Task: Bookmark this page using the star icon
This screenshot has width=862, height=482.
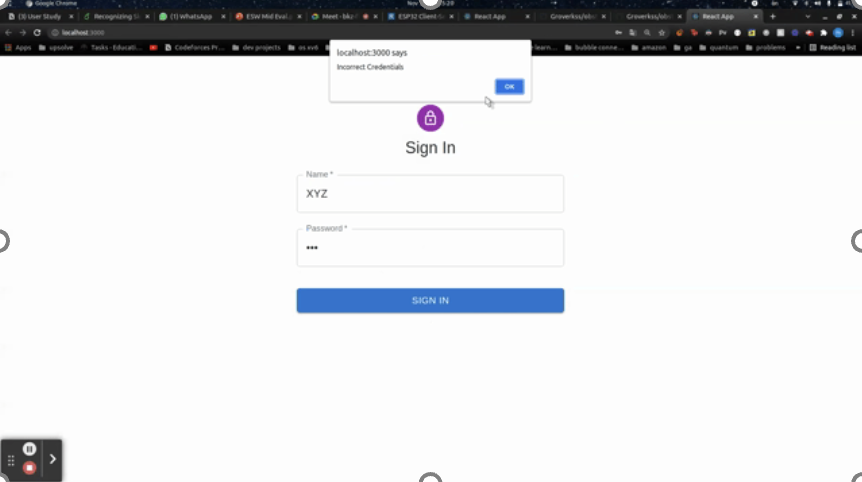Action: point(661,33)
